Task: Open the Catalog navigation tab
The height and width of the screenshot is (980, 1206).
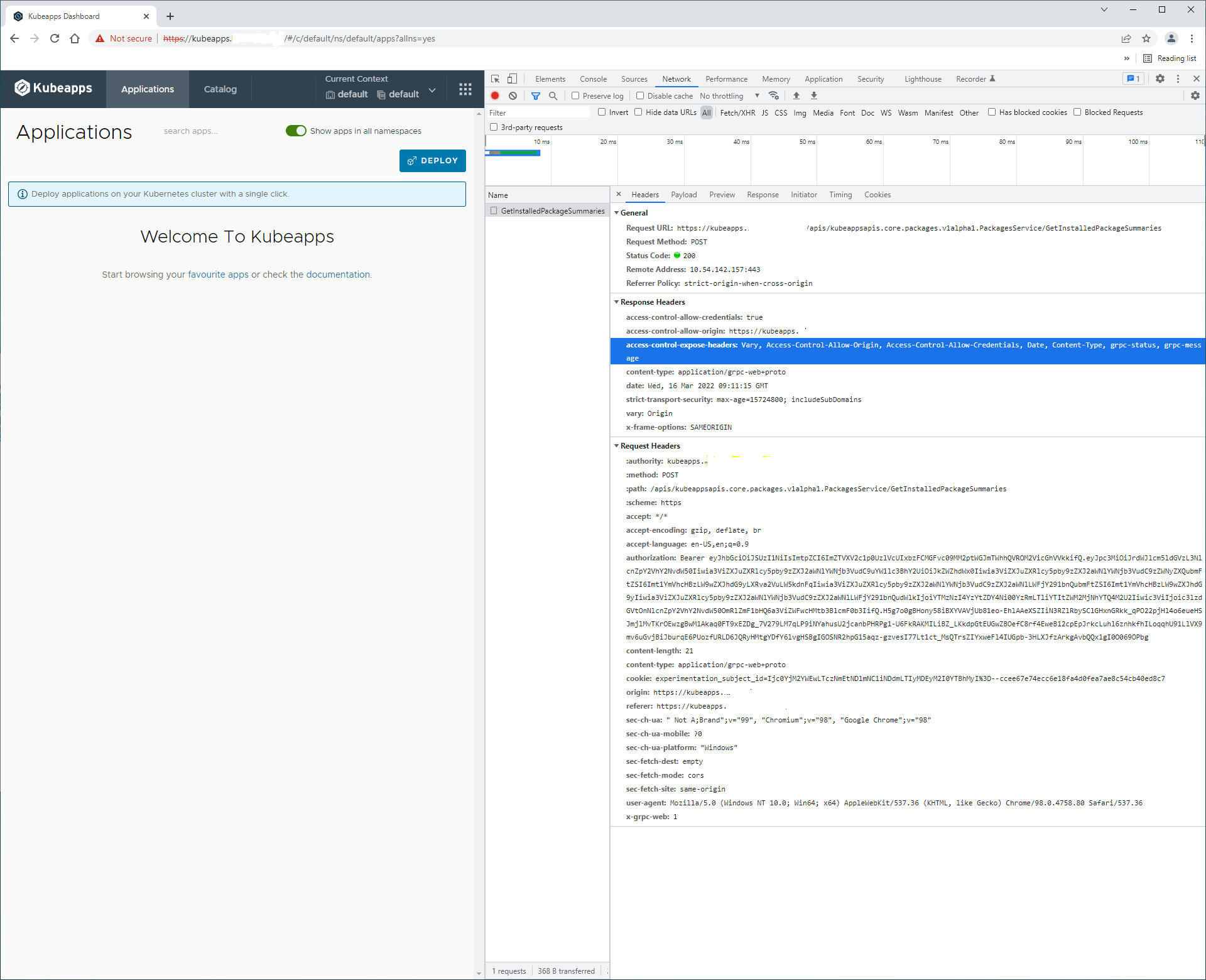Action: 219,89
